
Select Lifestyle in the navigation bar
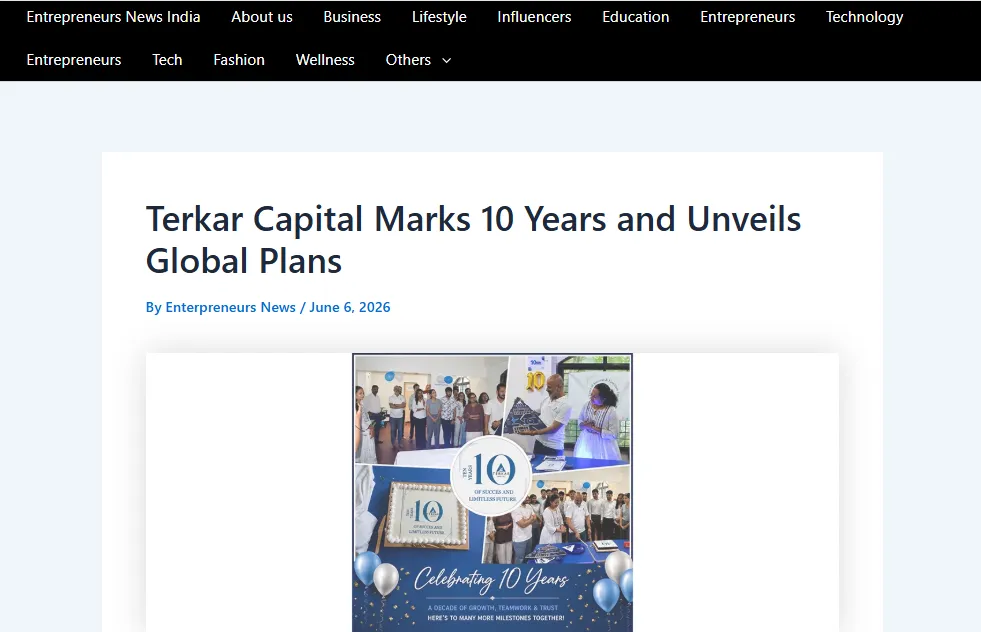439,17
